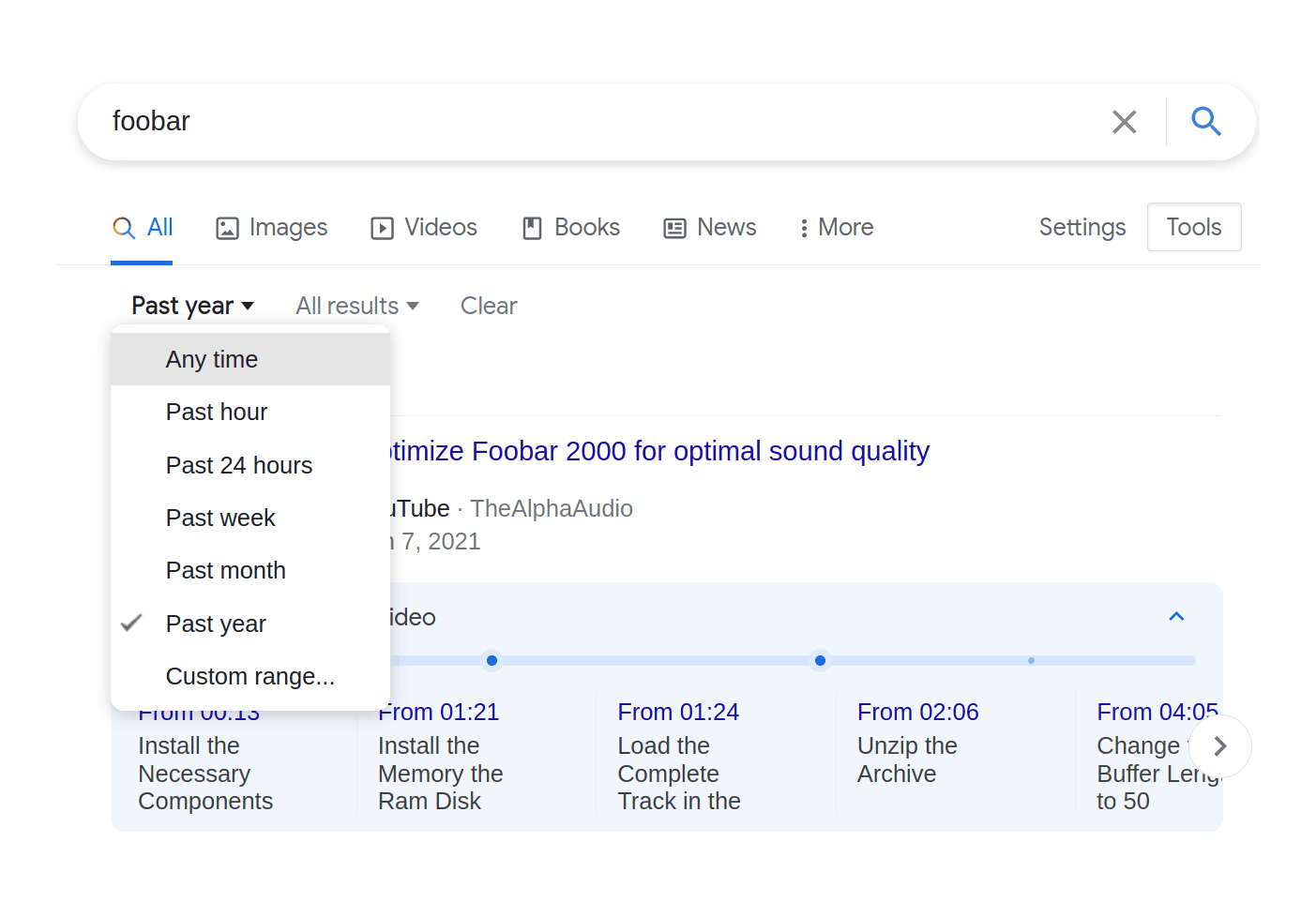Clear the search box using the X icon
The width and height of the screenshot is (1316, 902).
[x=1124, y=121]
